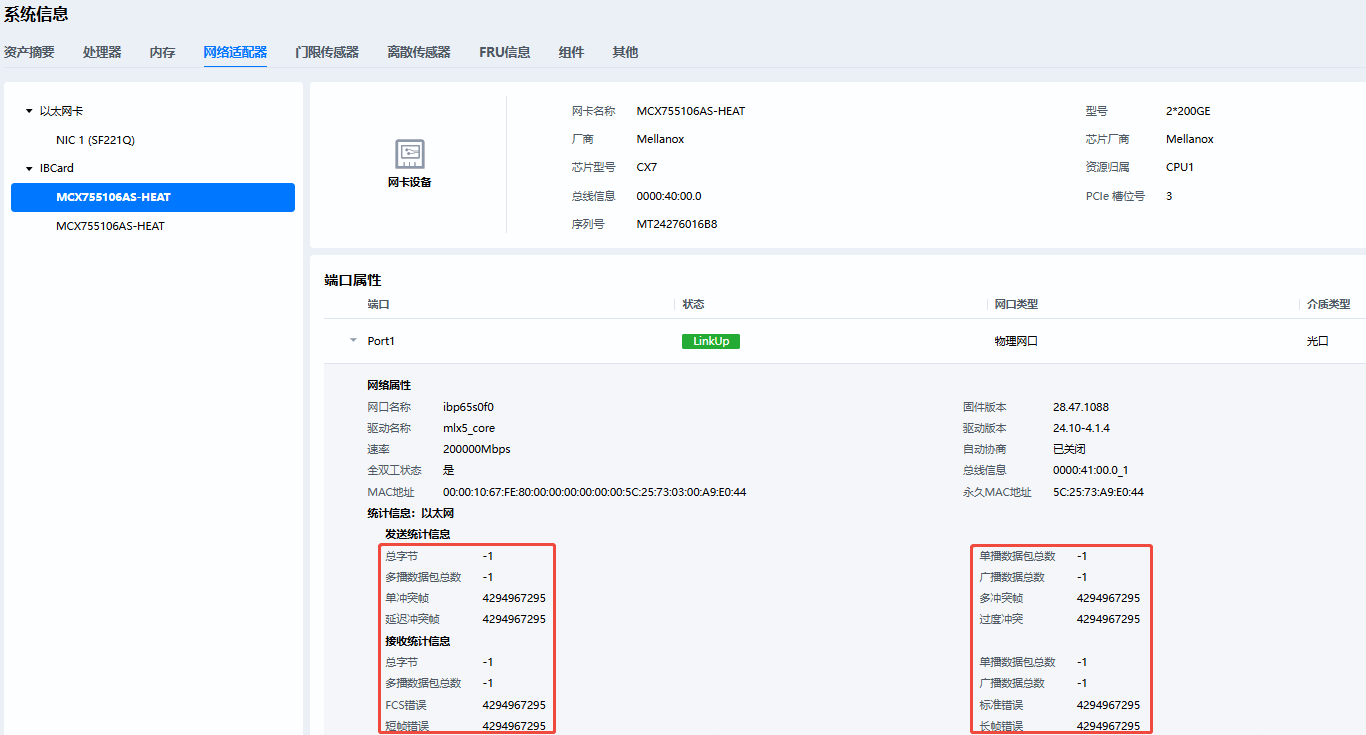The width and height of the screenshot is (1366, 735).
Task: Go to the 门限传感器 tab
Action: click(x=327, y=52)
